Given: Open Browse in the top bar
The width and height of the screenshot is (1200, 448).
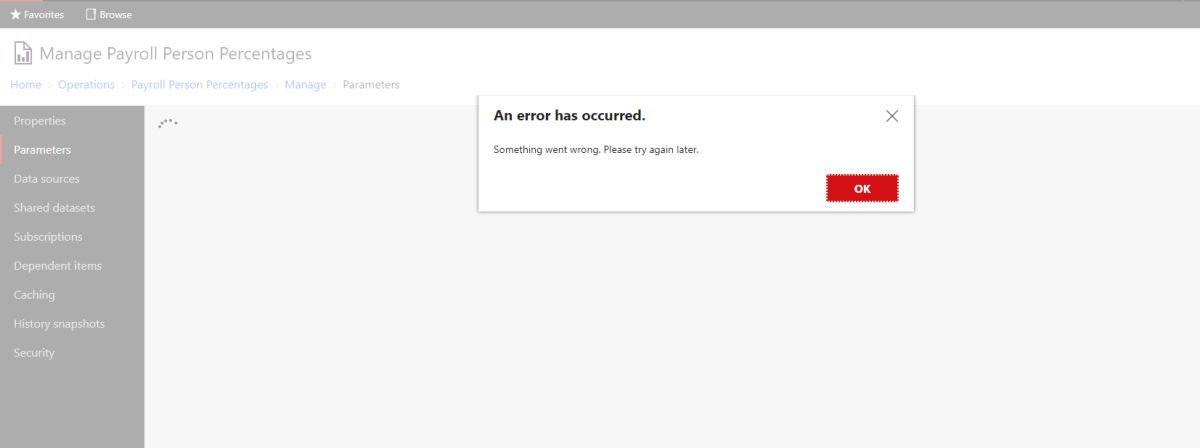Looking at the screenshot, I should [x=108, y=15].
